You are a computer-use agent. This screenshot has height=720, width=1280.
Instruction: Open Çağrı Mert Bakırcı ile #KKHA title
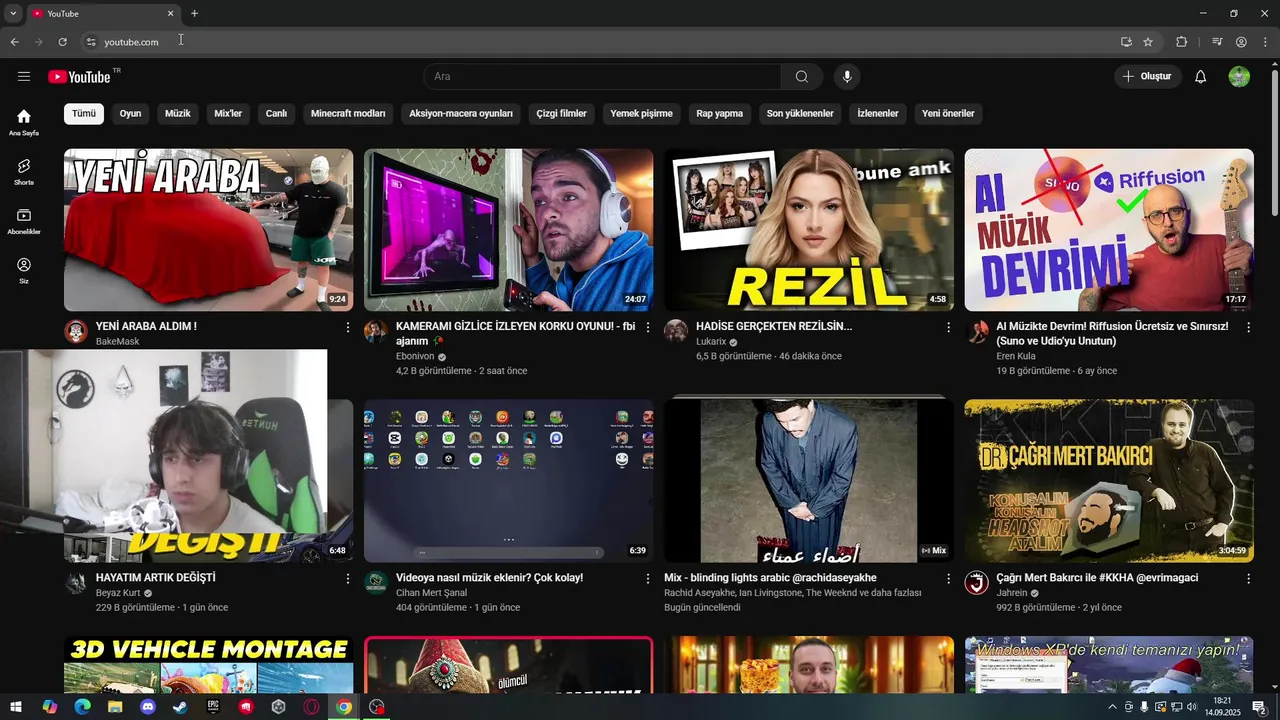click(x=1097, y=578)
